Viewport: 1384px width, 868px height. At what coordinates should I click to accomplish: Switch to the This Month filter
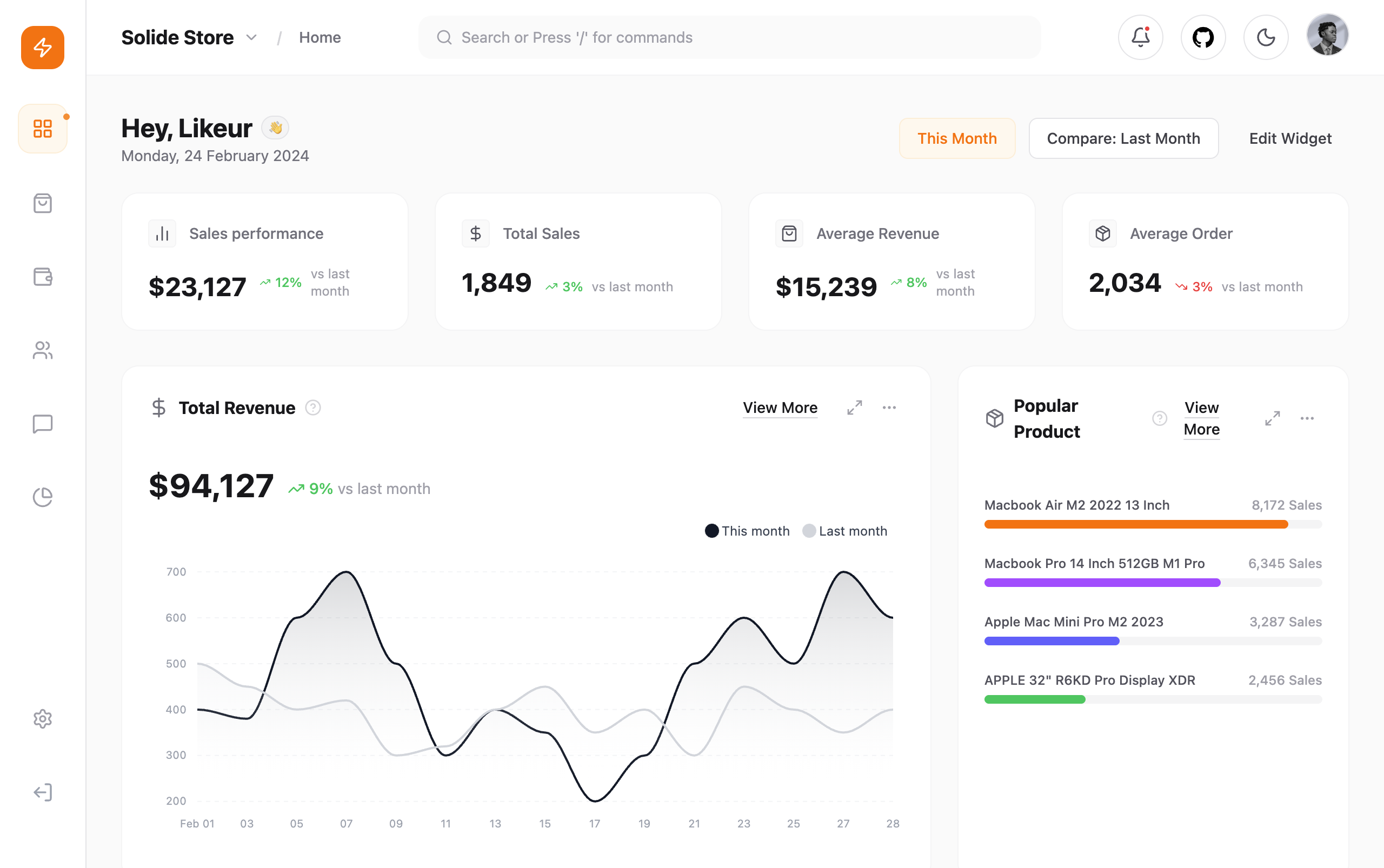pos(957,138)
